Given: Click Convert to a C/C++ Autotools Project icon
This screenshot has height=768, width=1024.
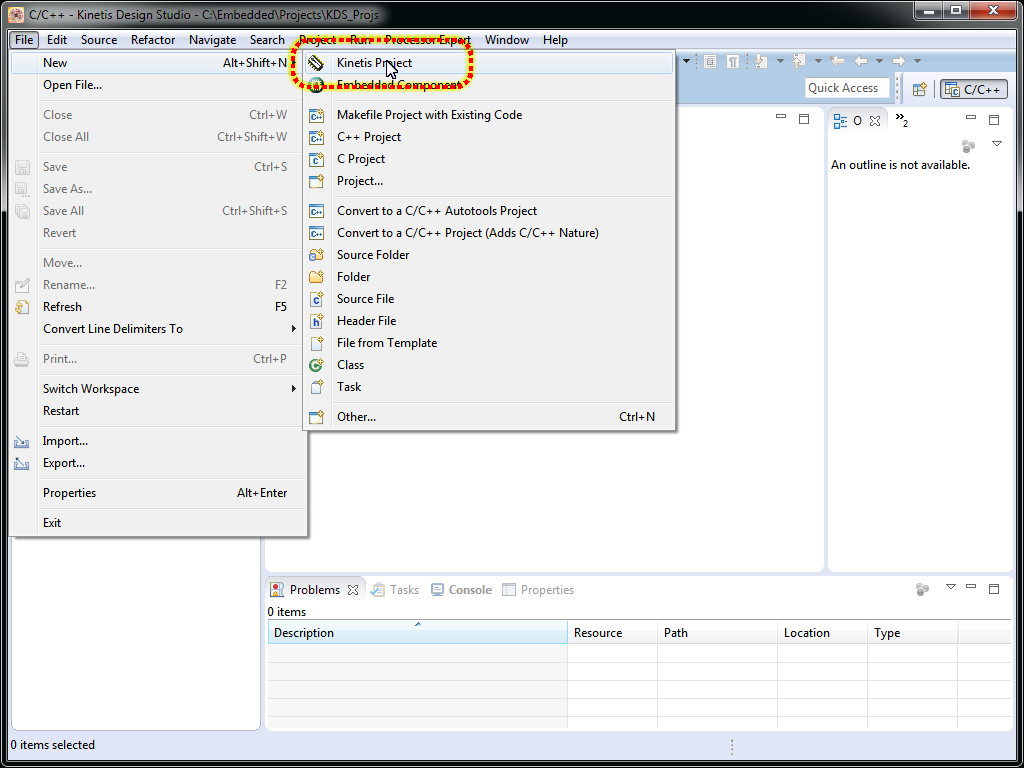Looking at the screenshot, I should [x=316, y=211].
